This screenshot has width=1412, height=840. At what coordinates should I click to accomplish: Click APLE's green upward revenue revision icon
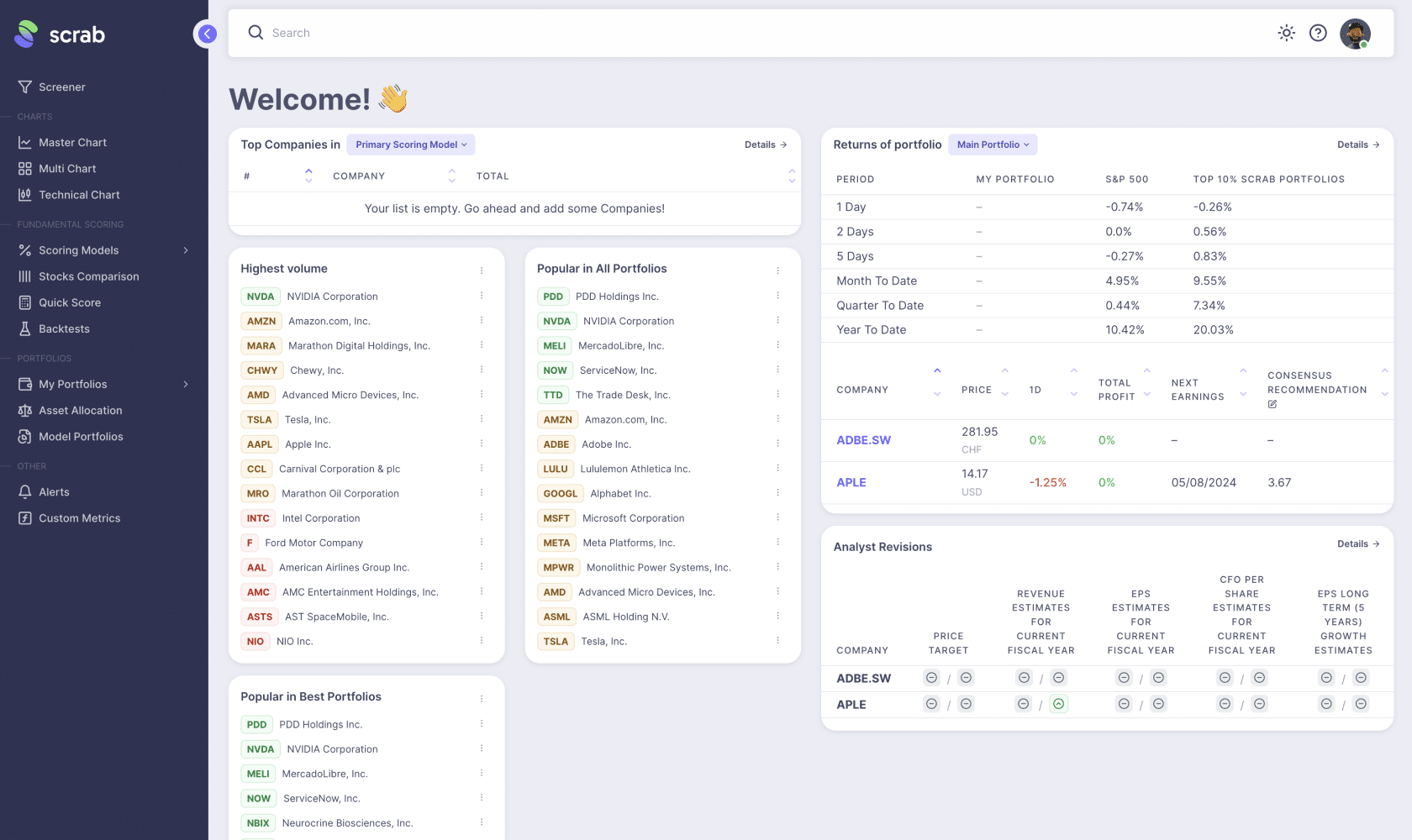click(x=1059, y=704)
